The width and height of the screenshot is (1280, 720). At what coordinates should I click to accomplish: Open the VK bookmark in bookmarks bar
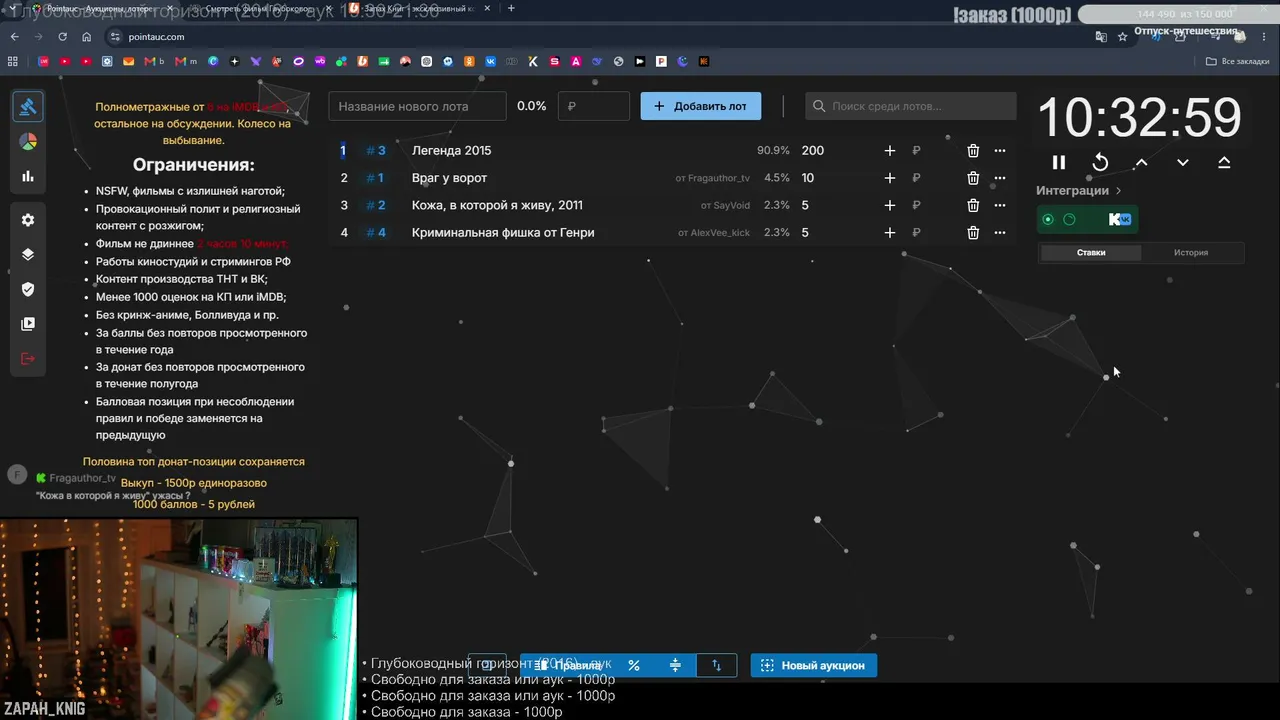(x=490, y=61)
